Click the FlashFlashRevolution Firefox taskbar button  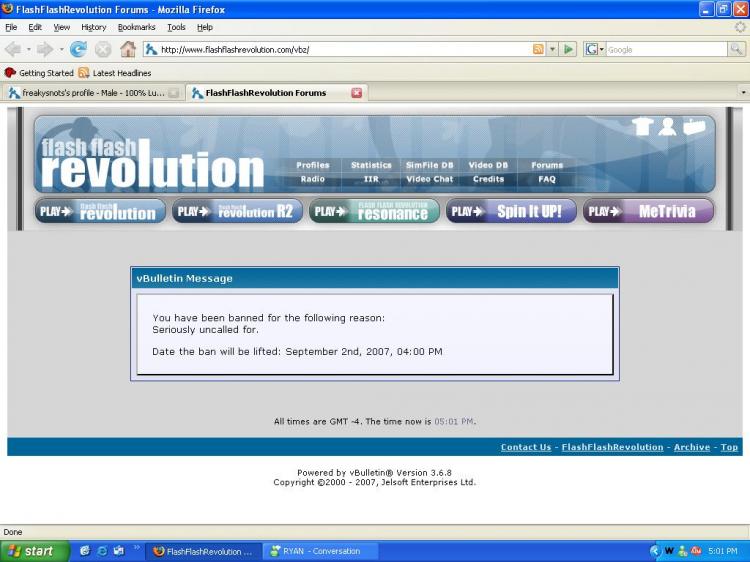tap(204, 551)
